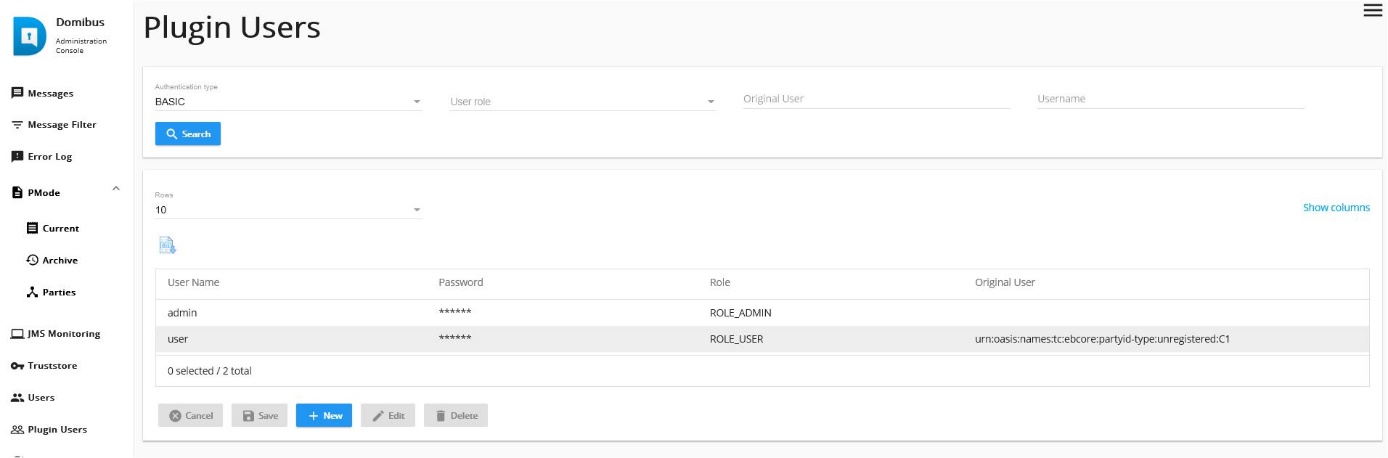Click the Plugin Users people icon
This screenshot has height=458, width=1388.
coord(17,430)
